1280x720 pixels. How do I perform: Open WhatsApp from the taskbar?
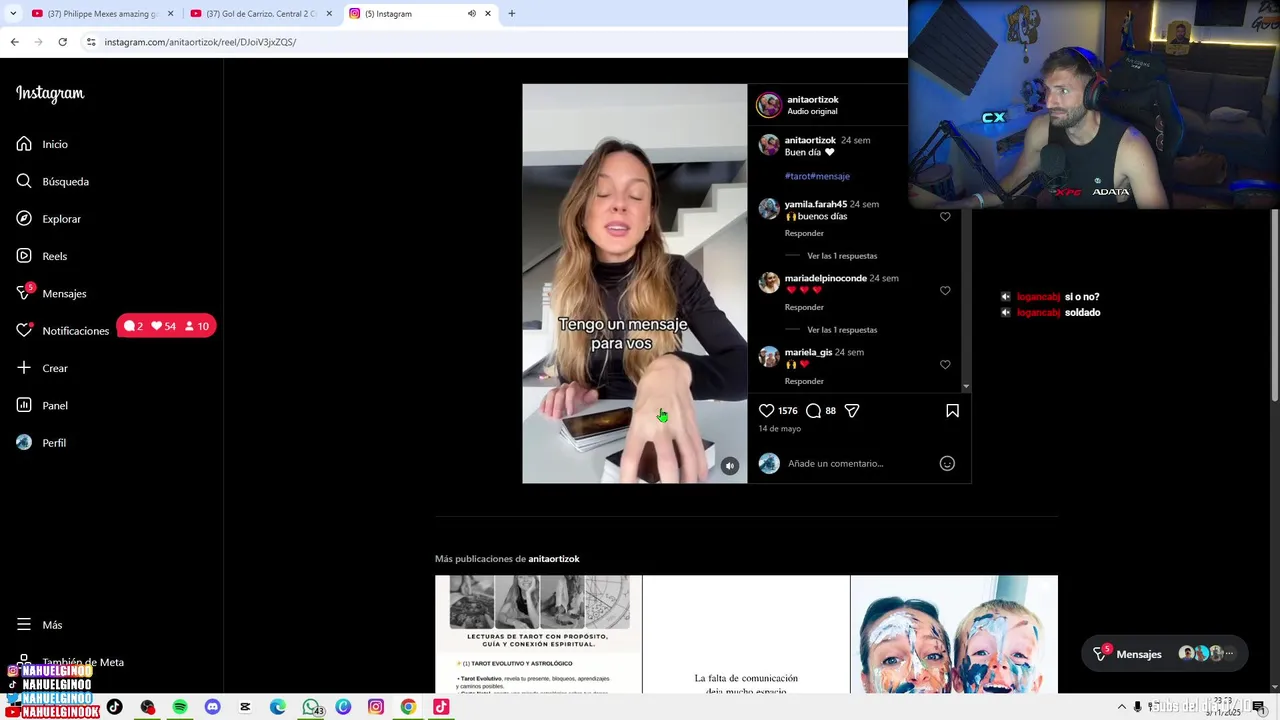coord(311,707)
